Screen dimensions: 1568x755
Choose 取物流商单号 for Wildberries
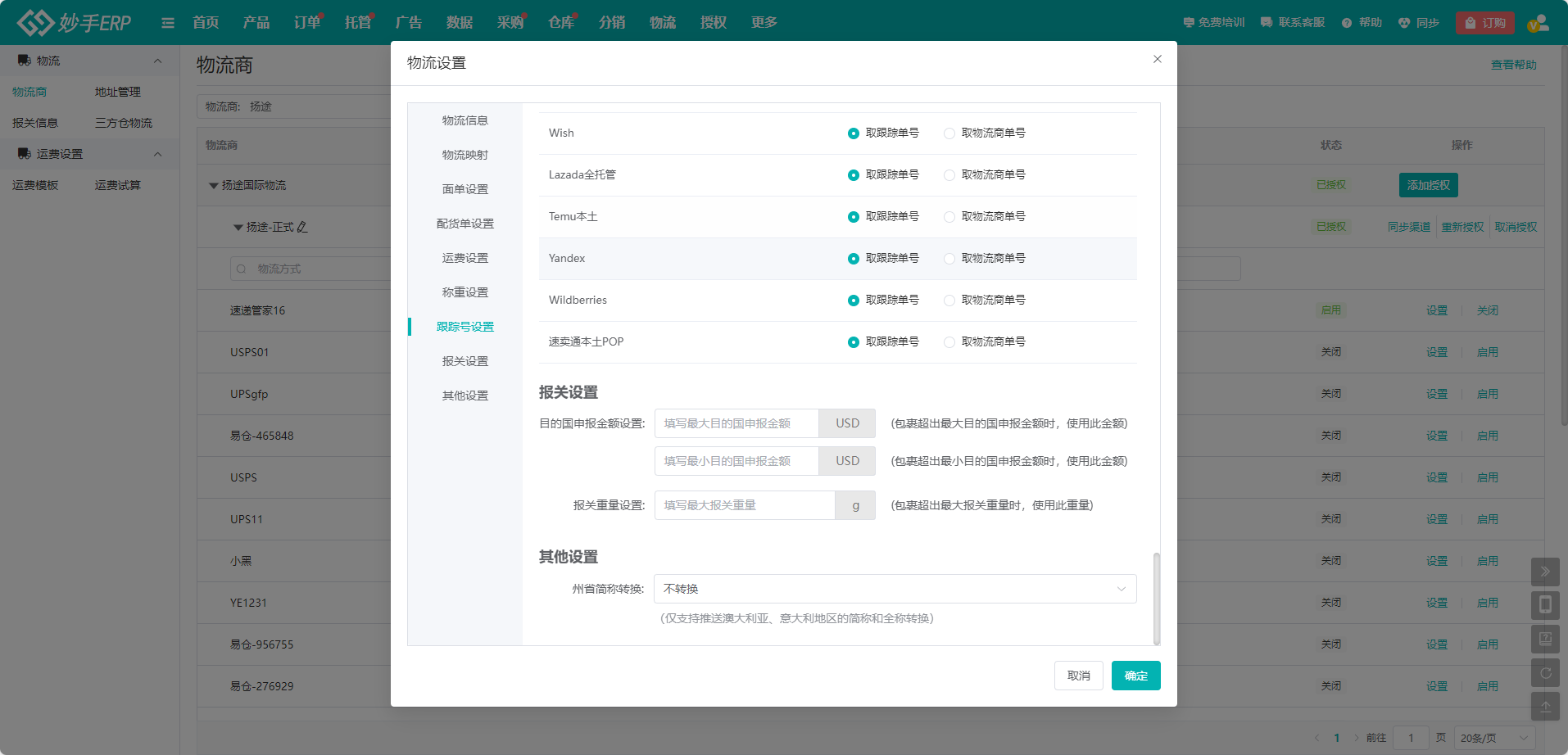(x=949, y=300)
